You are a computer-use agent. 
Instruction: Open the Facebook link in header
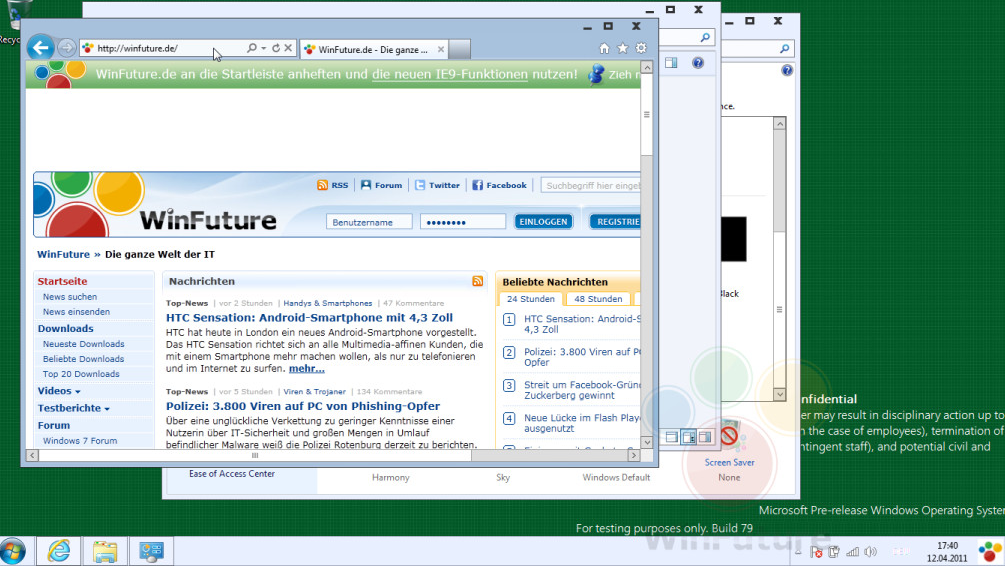click(499, 185)
